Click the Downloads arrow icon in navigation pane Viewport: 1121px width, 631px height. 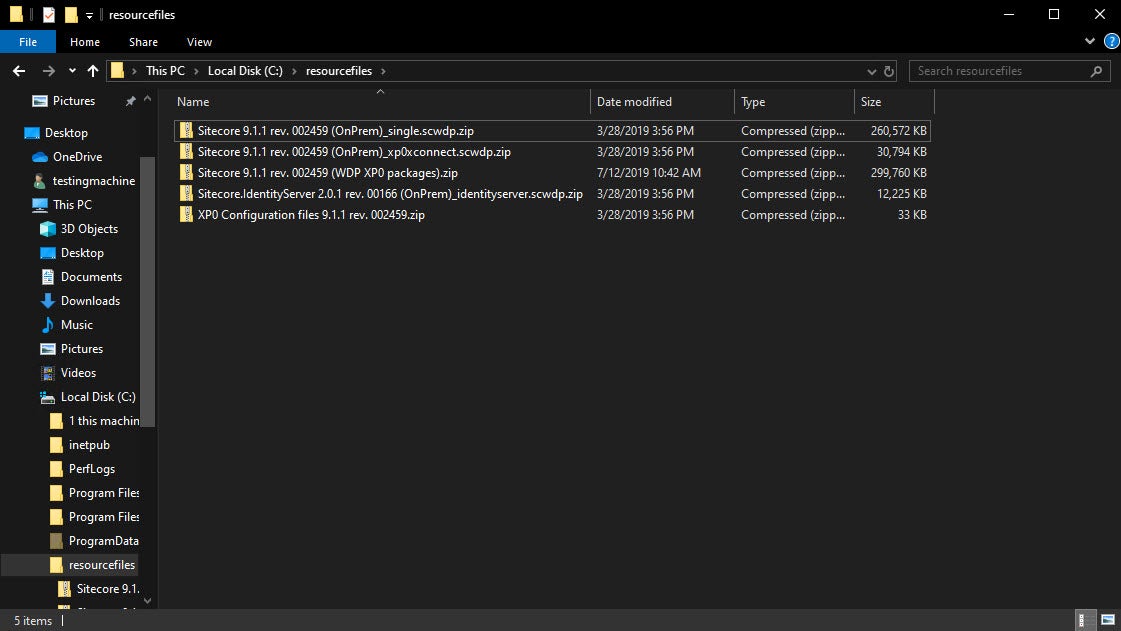point(47,301)
